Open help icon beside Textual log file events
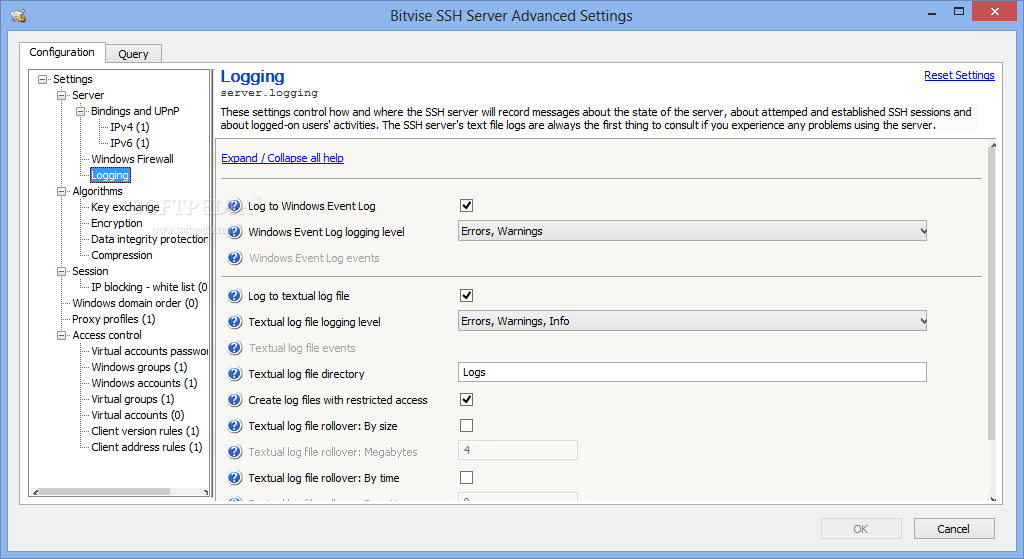 (234, 348)
